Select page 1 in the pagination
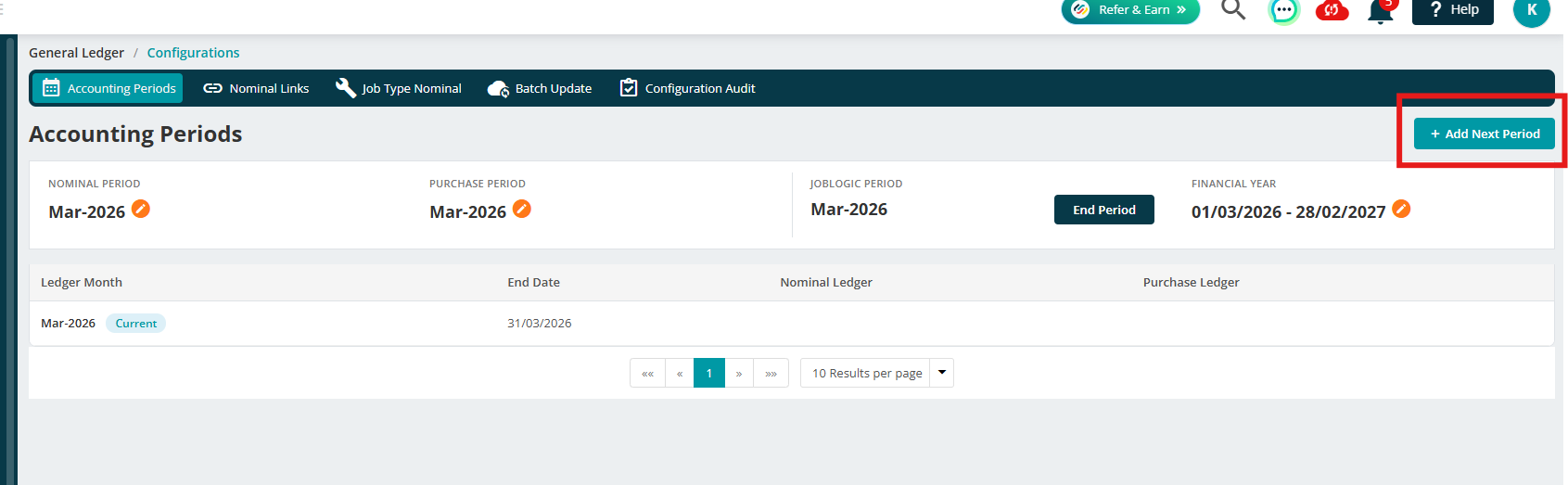Image resolution: width=1568 pixels, height=485 pixels. pos(709,373)
